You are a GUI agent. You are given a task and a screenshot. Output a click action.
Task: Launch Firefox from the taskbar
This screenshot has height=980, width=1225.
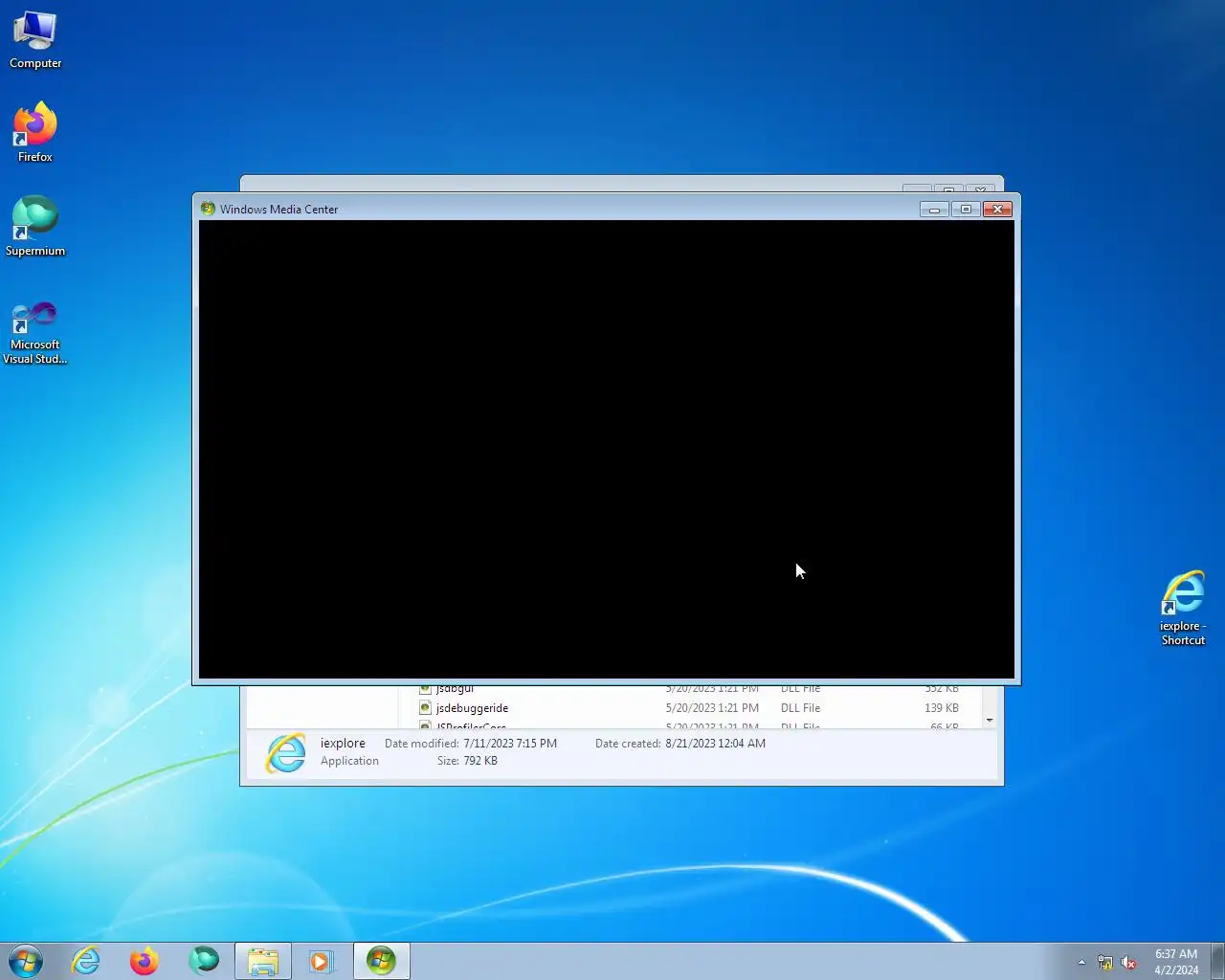[x=145, y=961]
